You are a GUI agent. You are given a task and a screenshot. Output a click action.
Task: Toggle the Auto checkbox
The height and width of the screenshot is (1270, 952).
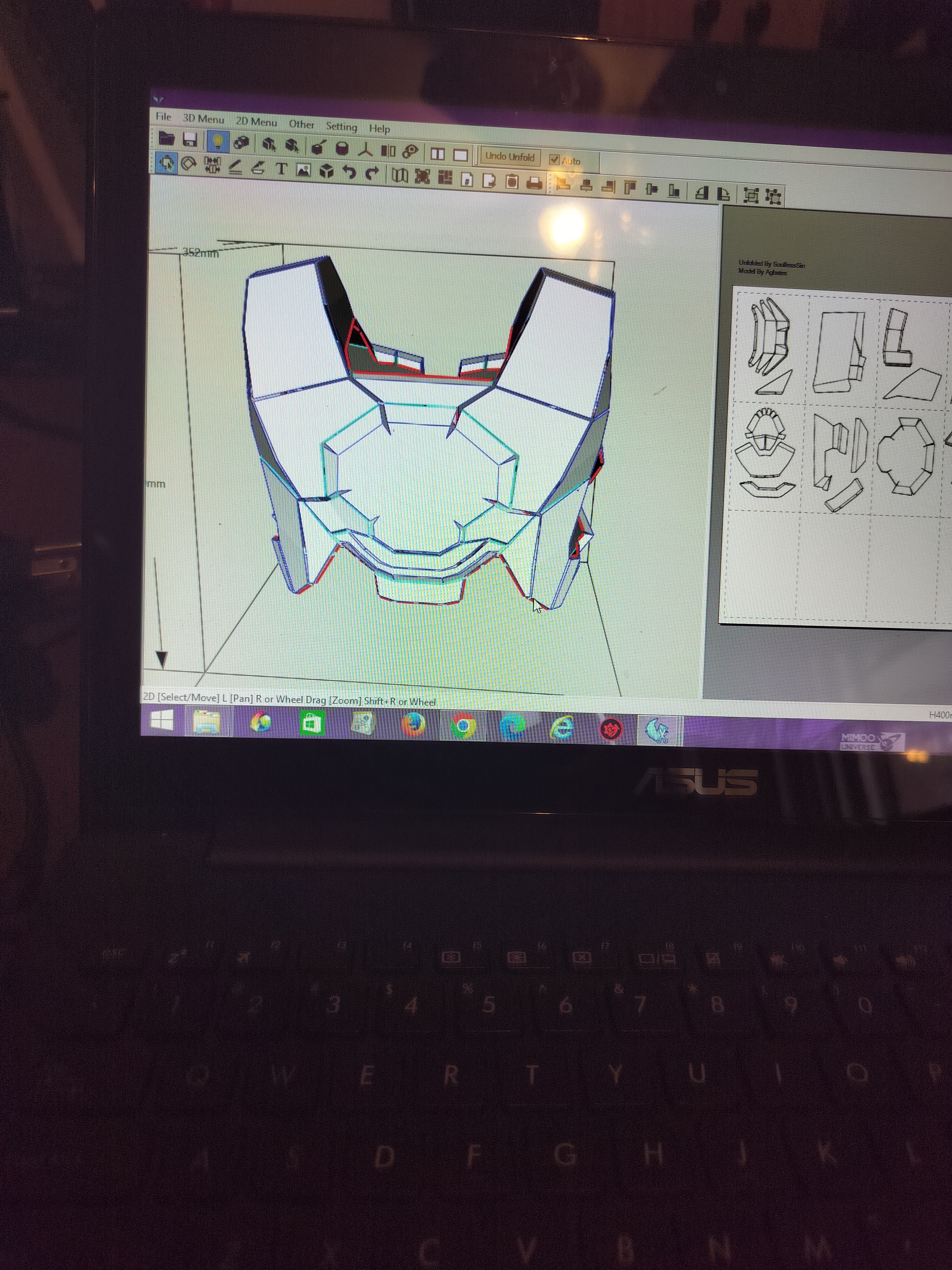point(554,160)
